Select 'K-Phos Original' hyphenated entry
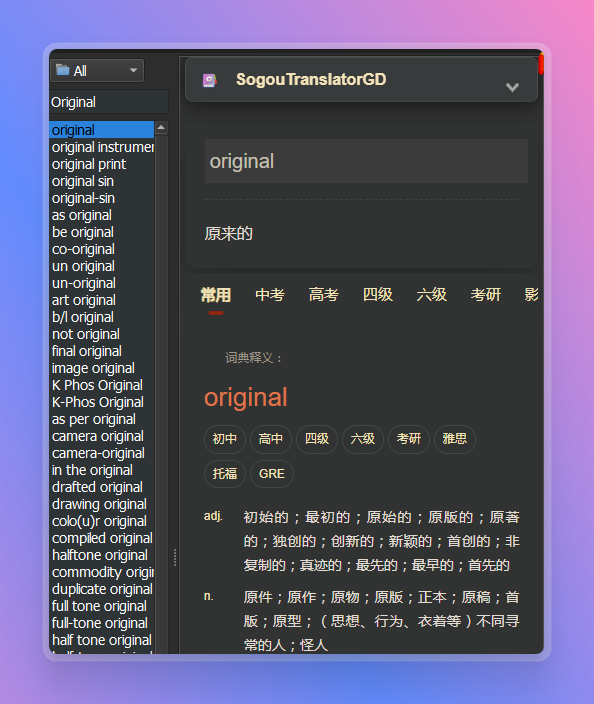 [x=101, y=402]
